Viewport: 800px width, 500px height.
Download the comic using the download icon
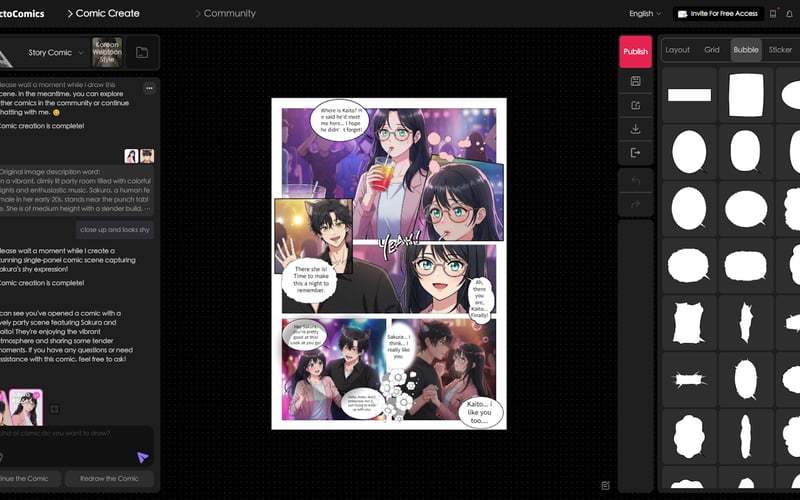point(635,129)
